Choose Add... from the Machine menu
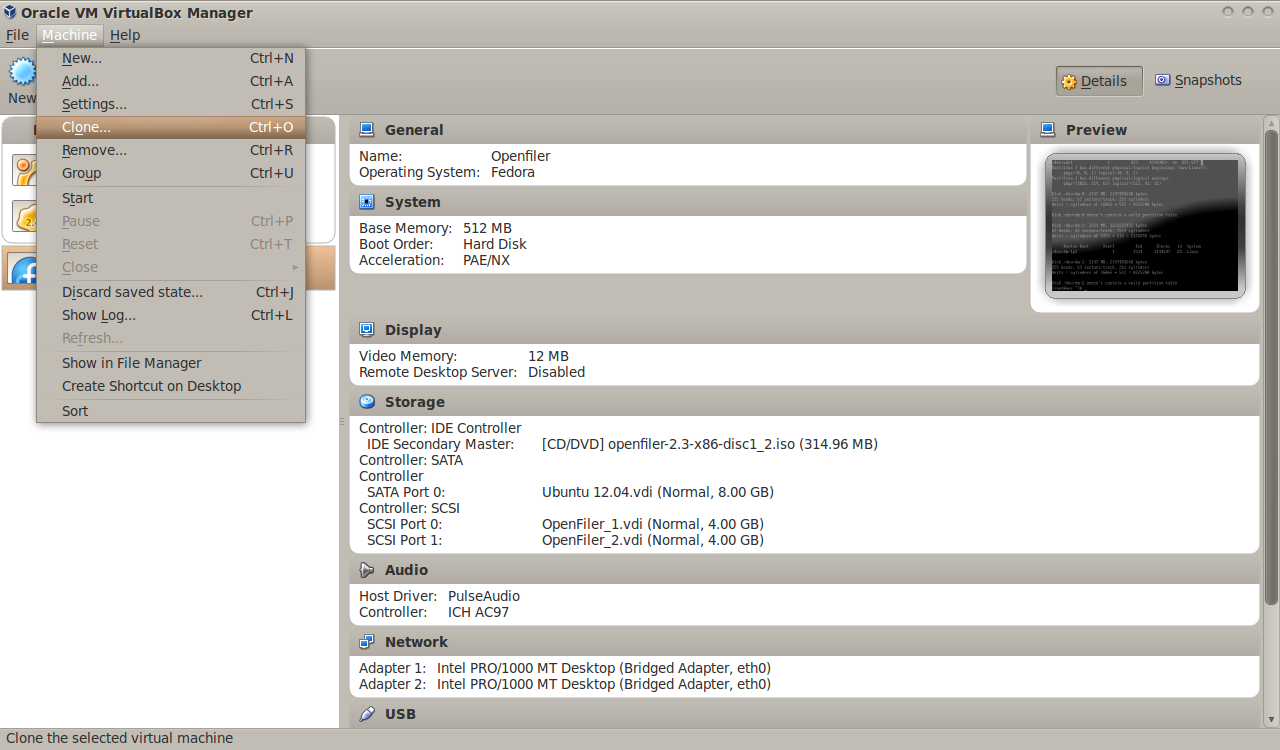1280x750 pixels. 171,81
